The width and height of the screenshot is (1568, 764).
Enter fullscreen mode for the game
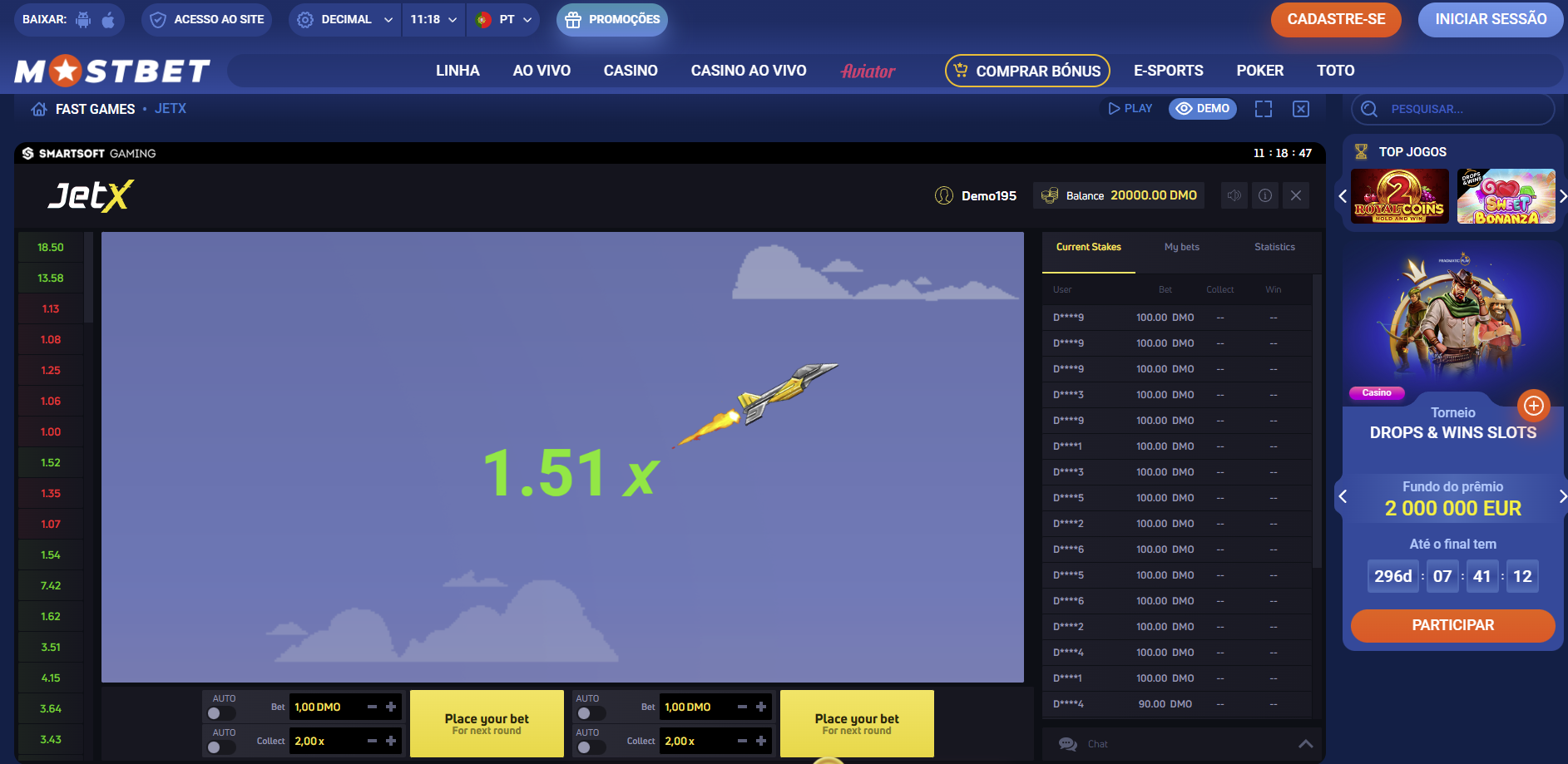(x=1263, y=108)
